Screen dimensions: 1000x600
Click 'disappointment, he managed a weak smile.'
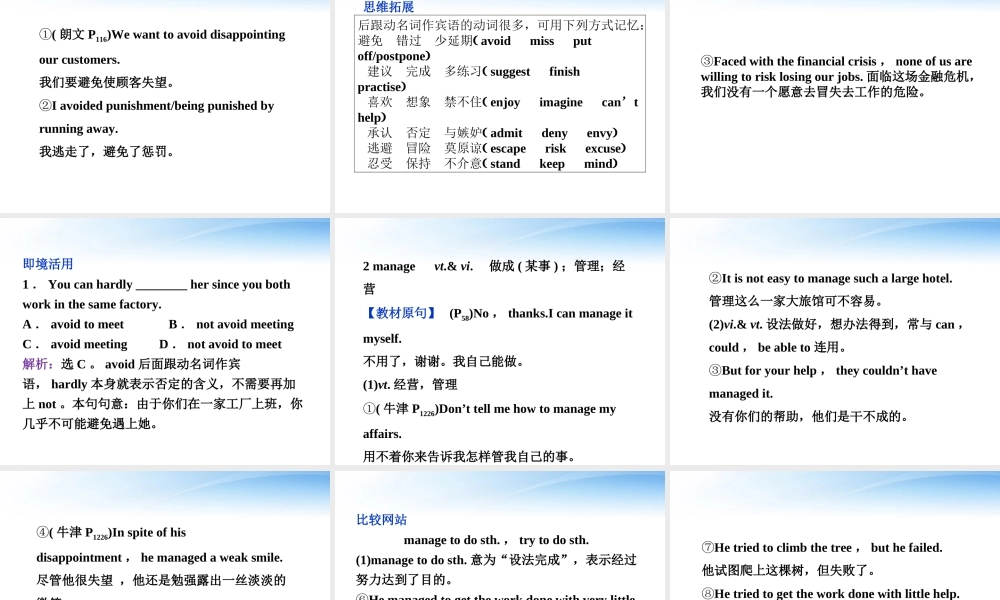click(159, 557)
